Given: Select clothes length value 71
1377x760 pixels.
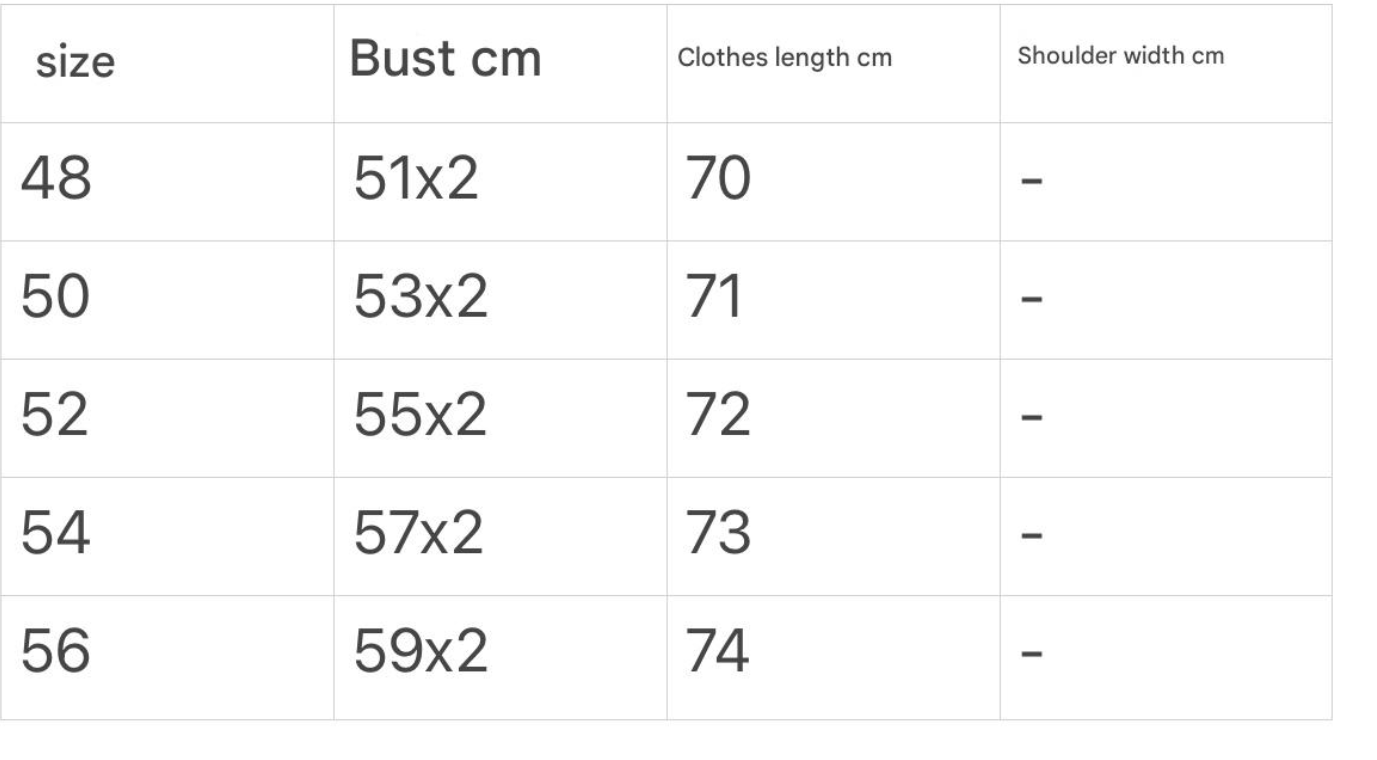Looking at the screenshot, I should (714, 299).
